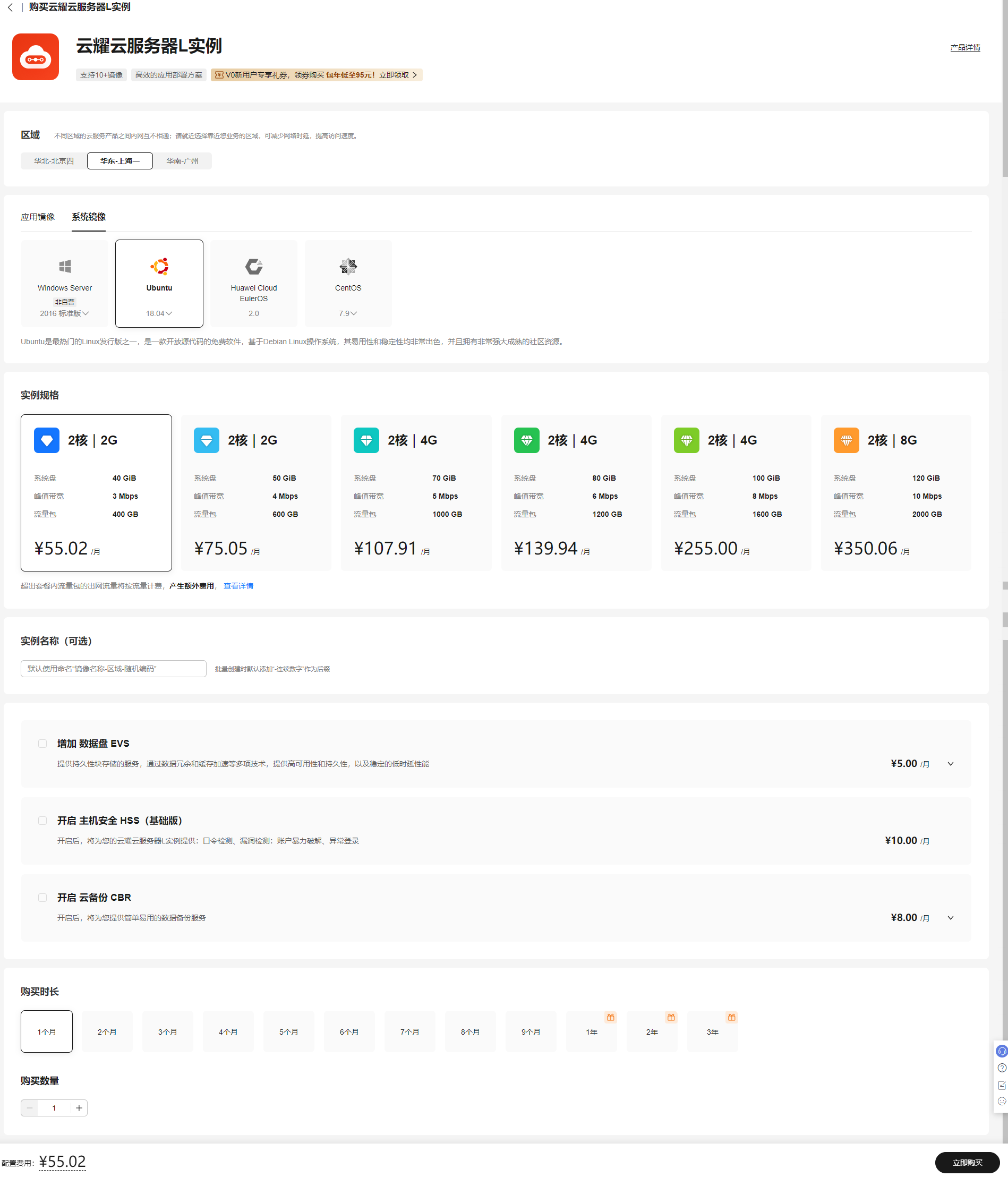Select the 1年 duration
Viewport: 1008px width, 1177px height.
[x=591, y=1031]
